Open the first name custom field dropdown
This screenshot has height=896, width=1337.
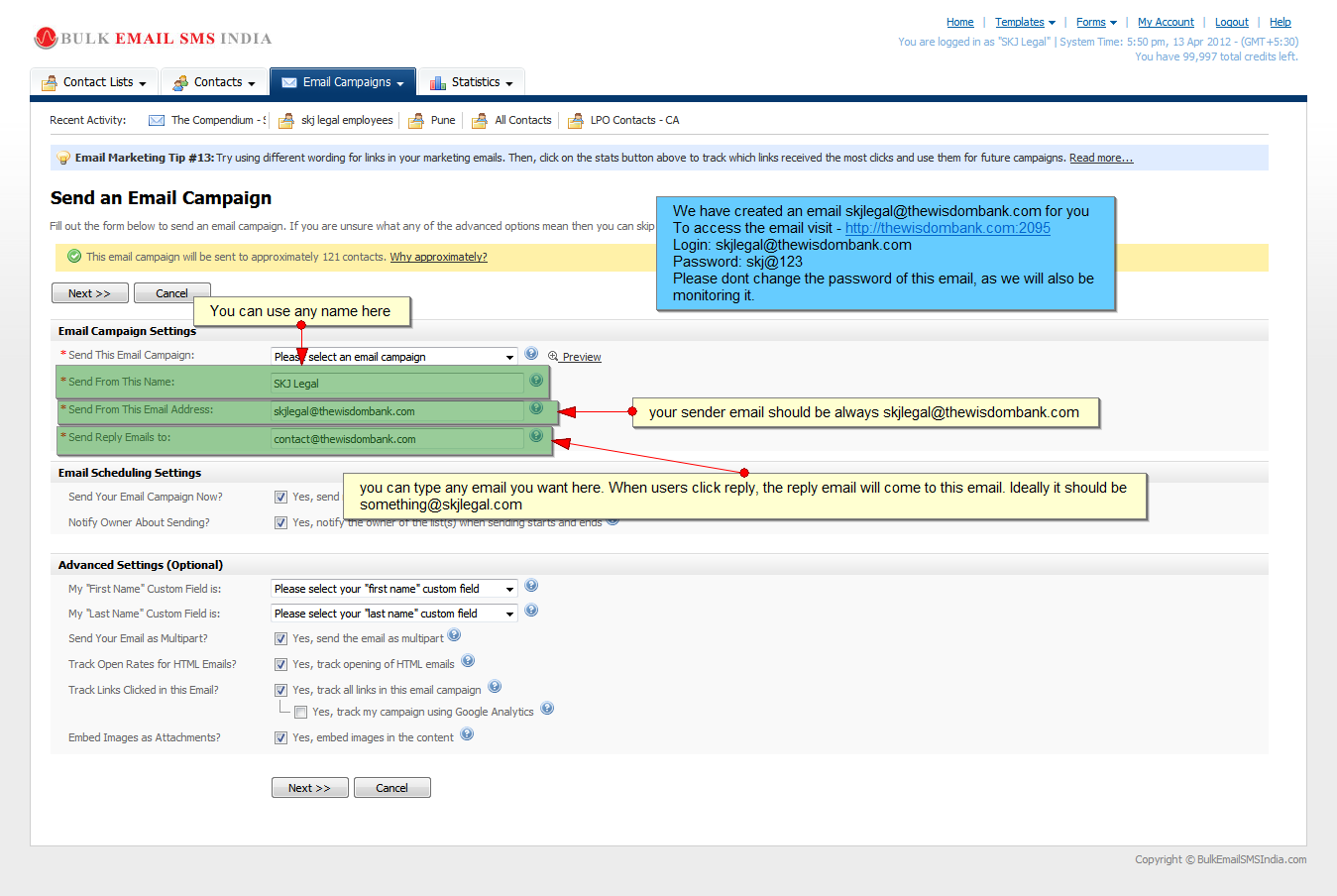[x=394, y=589]
